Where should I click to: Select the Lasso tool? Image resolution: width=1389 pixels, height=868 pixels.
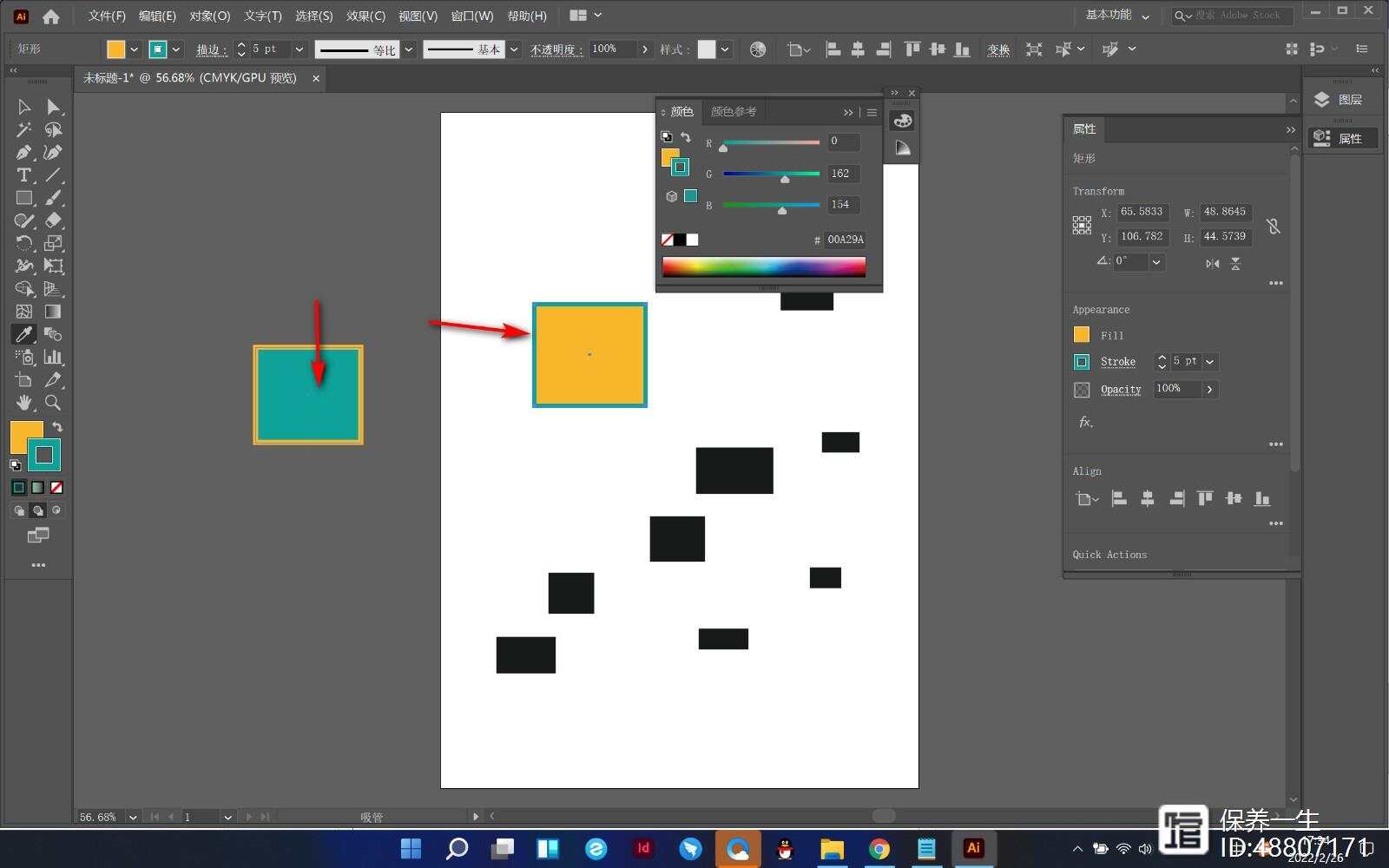(x=53, y=129)
